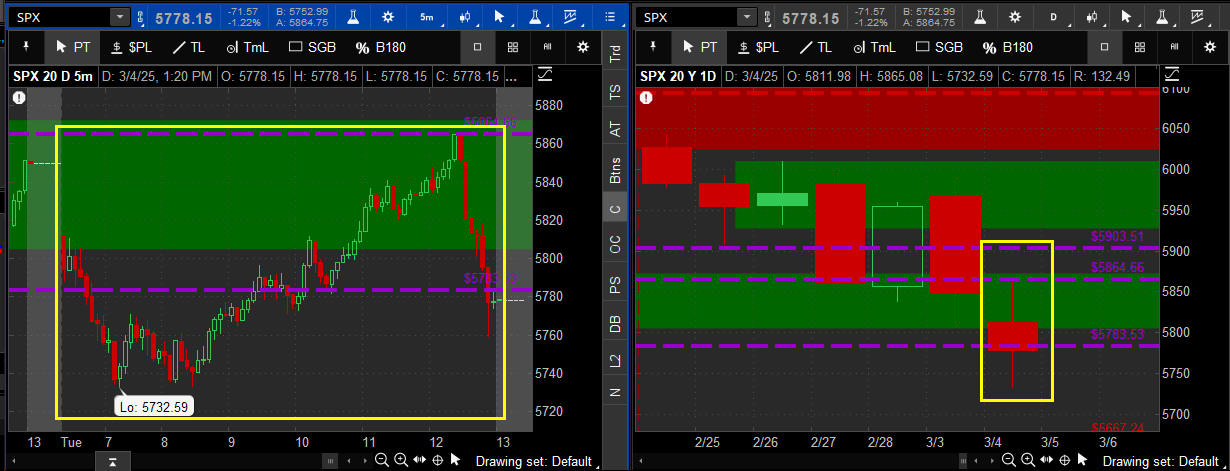1230x471 pixels.
Task: Open the right chart's 'Drawing set: Default' menu
Action: point(1163,461)
